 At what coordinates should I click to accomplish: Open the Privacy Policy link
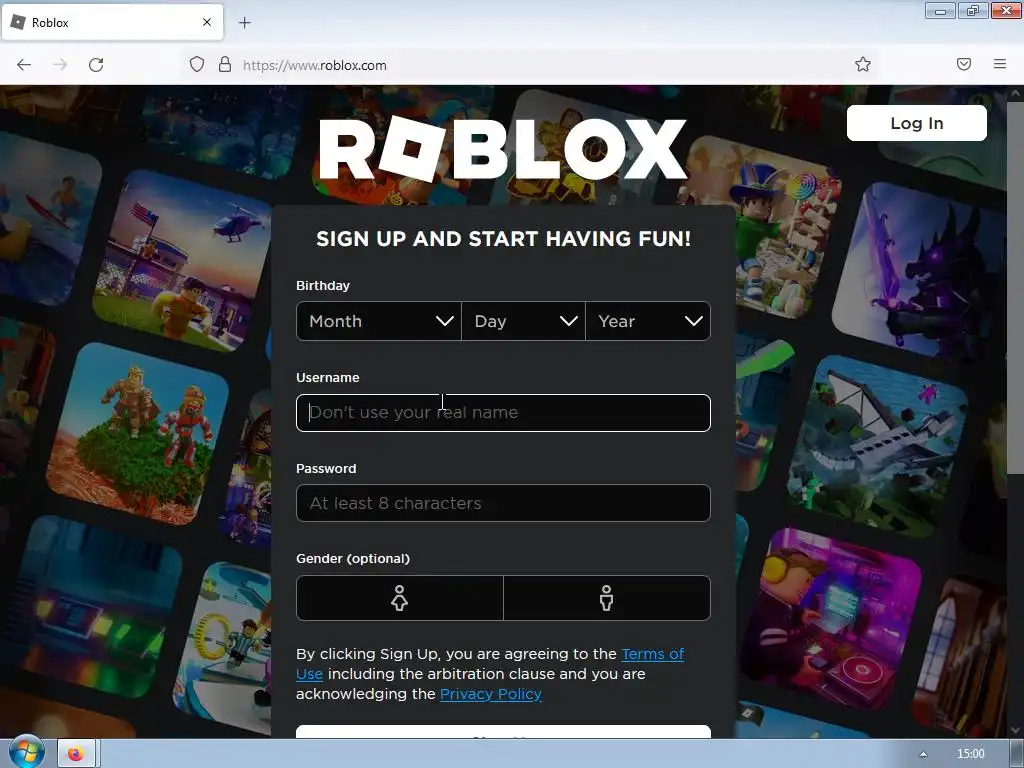tap(490, 694)
